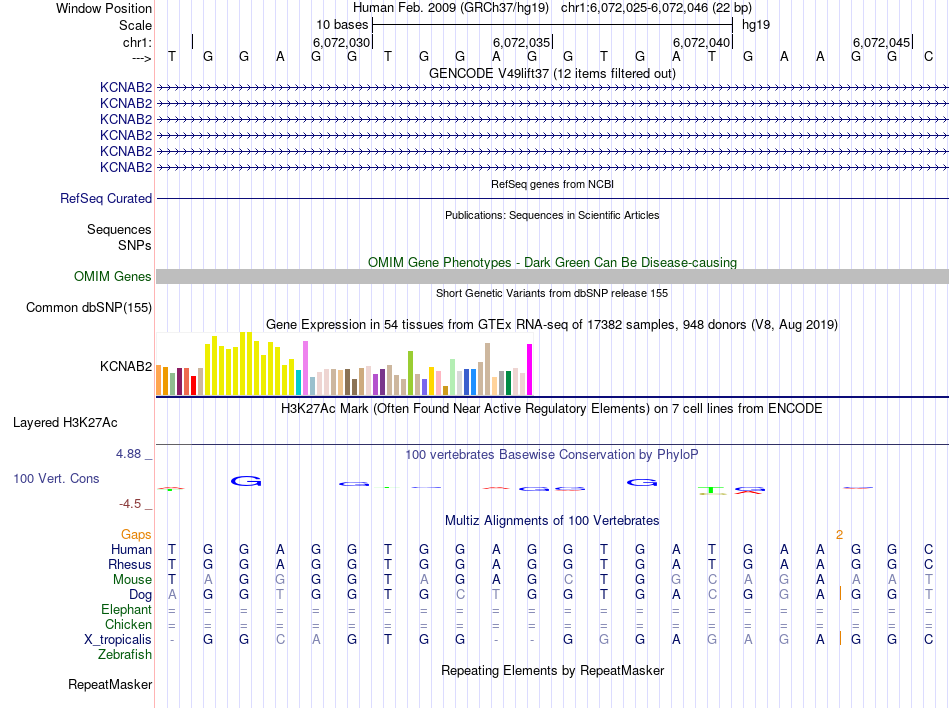Click the RefSeq Curated track label
Image resolution: width=950 pixels, height=708 pixels.
(x=105, y=199)
